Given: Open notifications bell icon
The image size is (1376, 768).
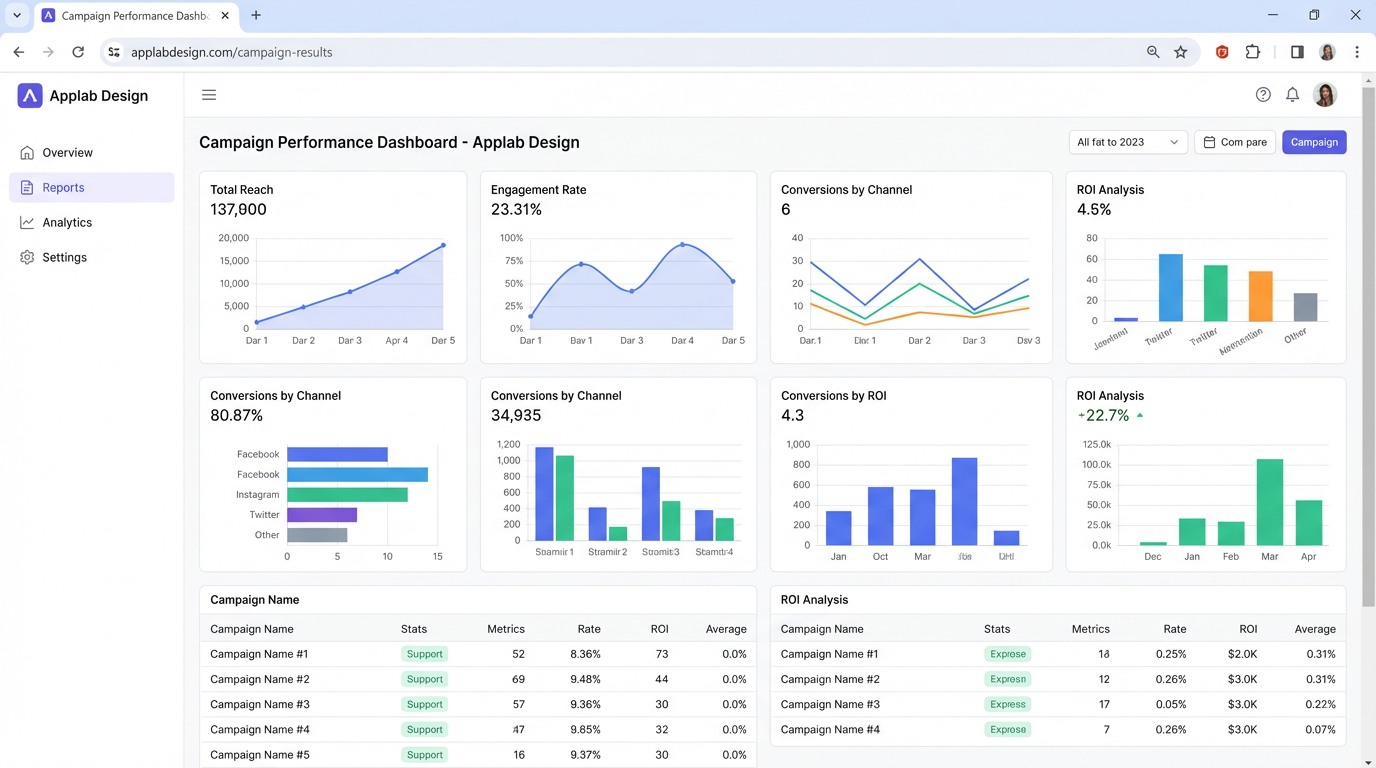Looking at the screenshot, I should pyautogui.click(x=1292, y=95).
